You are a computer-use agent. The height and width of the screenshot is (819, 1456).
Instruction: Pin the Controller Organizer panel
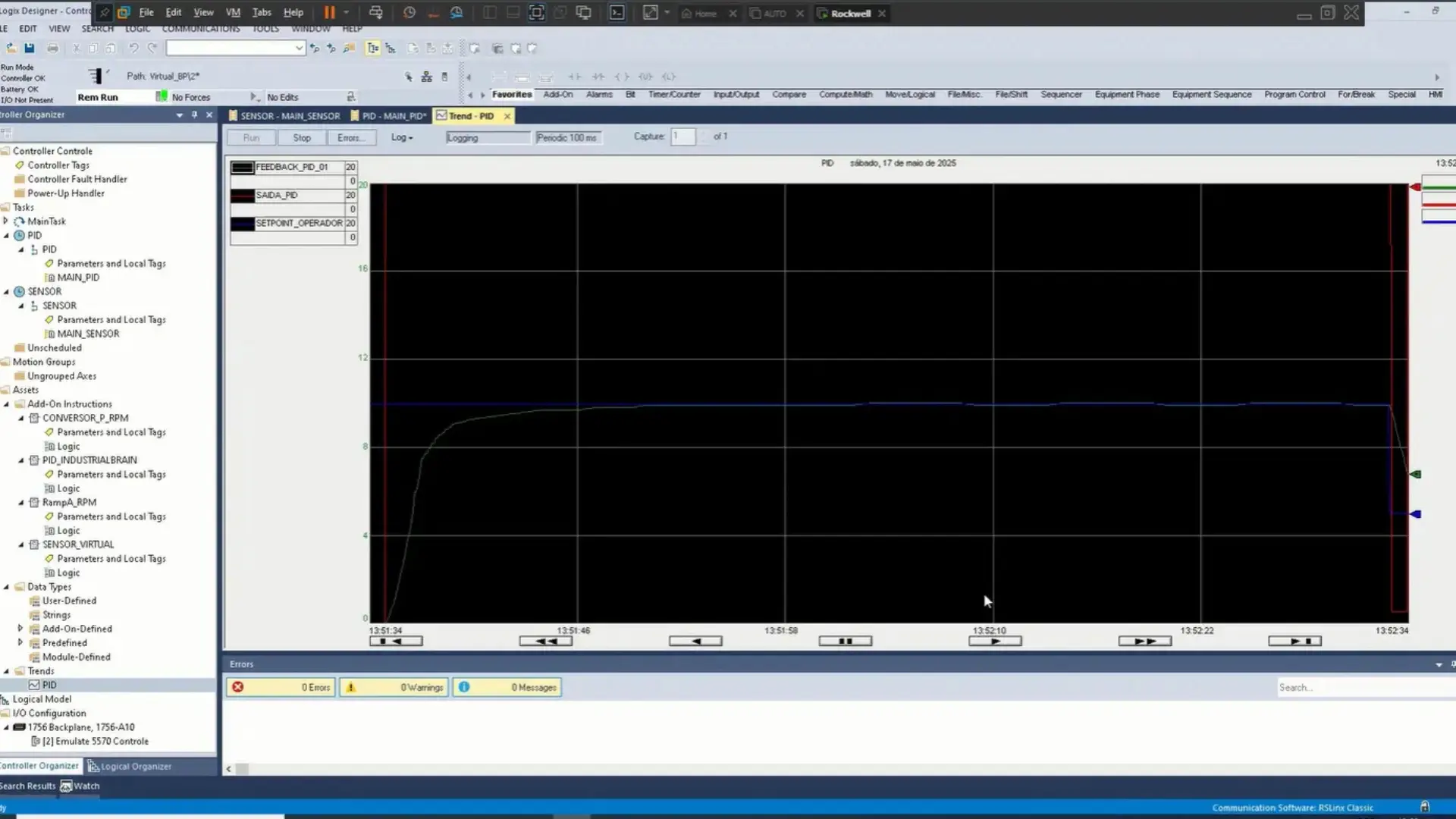click(x=194, y=115)
